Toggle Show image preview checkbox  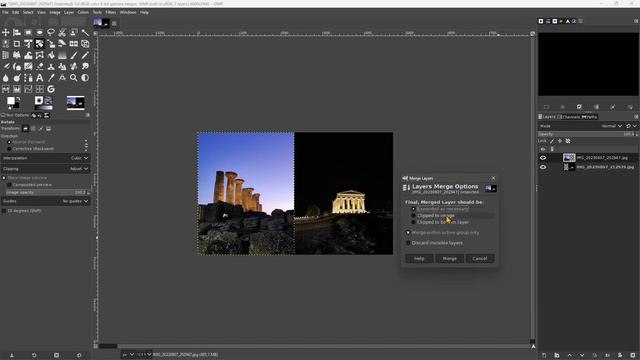24,178
